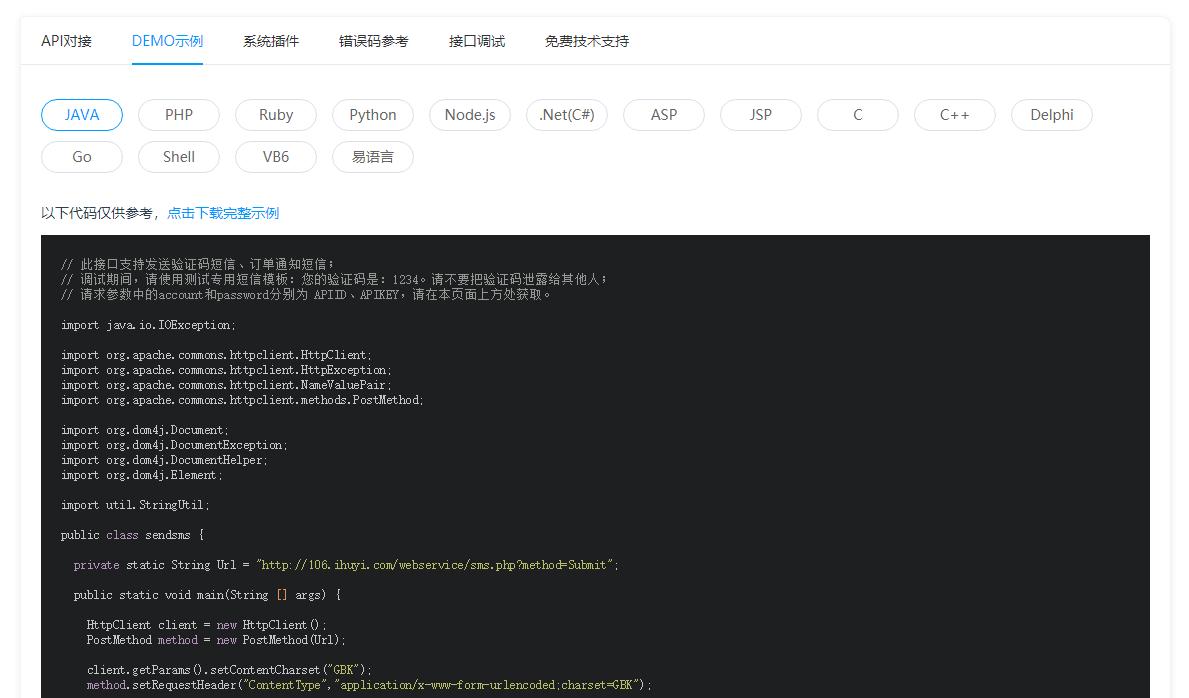Select the C++ sample code
1189x698 pixels.
tap(954, 114)
